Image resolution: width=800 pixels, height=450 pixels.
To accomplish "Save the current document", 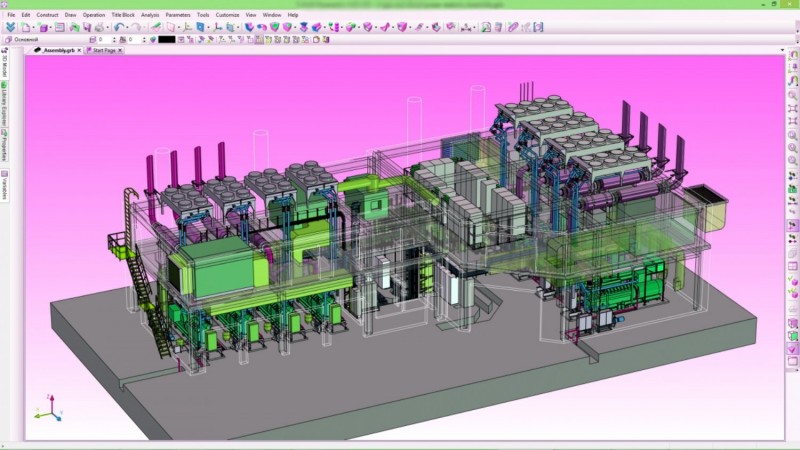I will pos(87,27).
